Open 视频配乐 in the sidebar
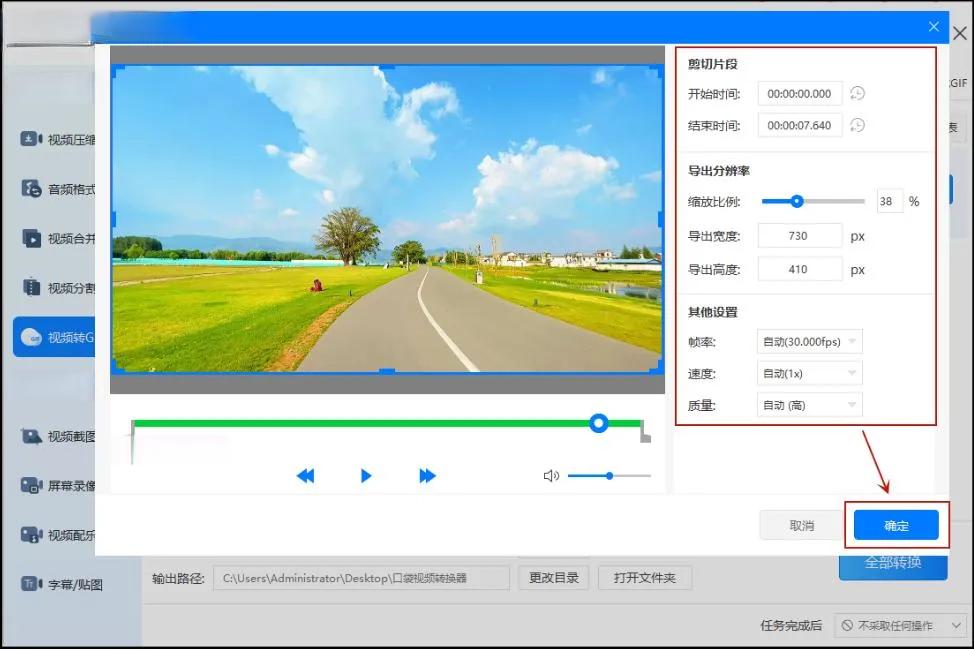The image size is (974, 649). (57, 535)
